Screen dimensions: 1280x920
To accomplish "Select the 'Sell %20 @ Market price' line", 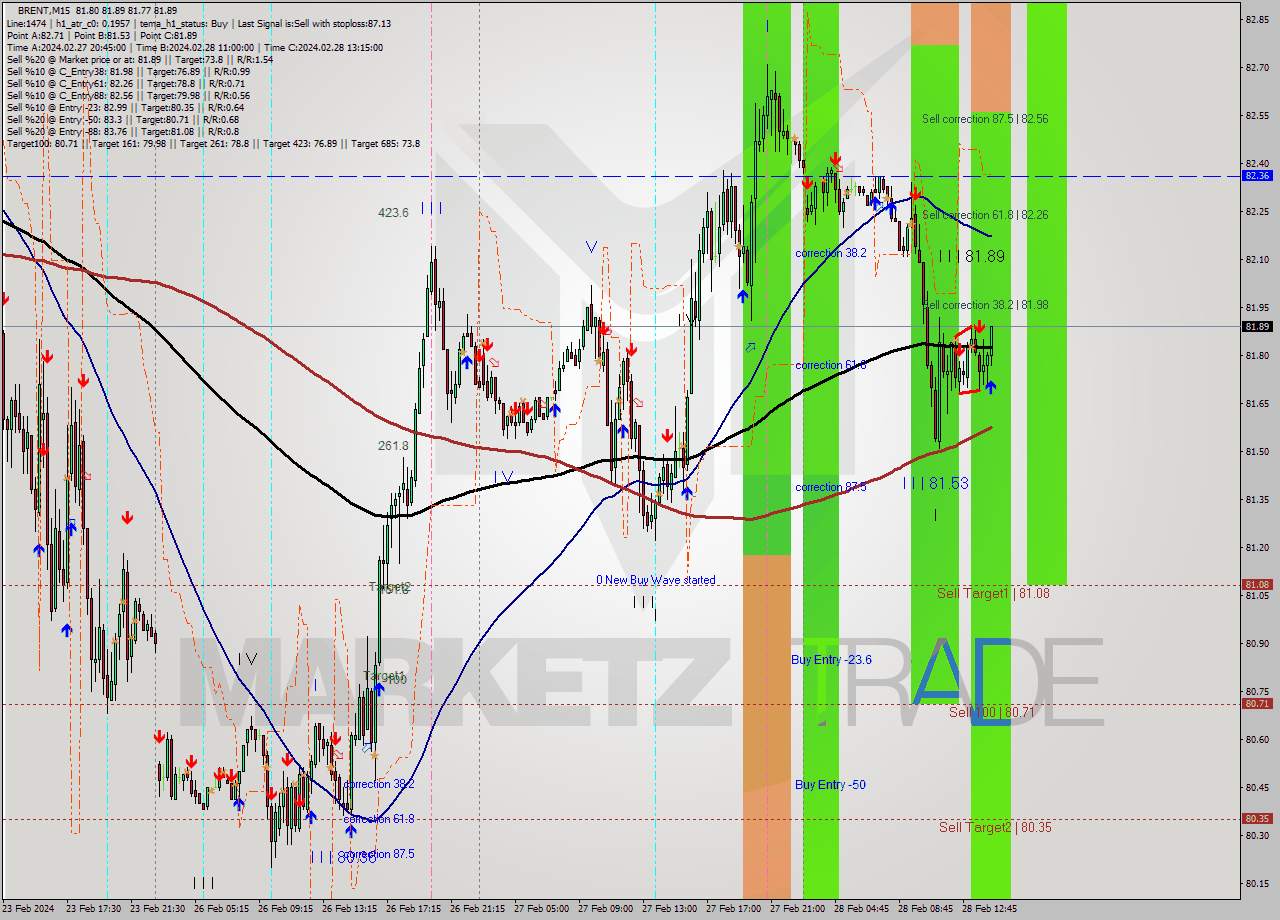I will 139,59.
